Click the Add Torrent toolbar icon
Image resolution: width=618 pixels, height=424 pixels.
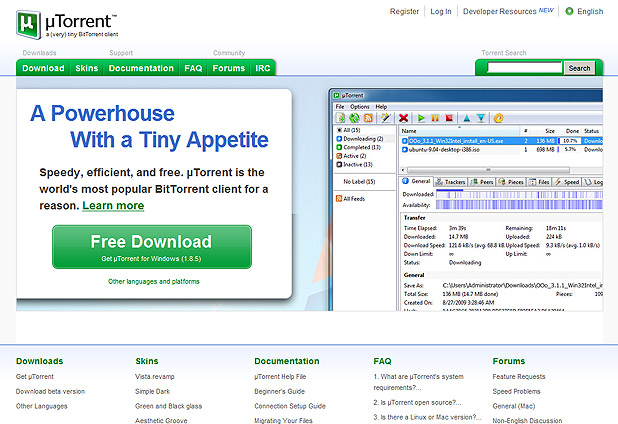pyautogui.click(x=341, y=117)
